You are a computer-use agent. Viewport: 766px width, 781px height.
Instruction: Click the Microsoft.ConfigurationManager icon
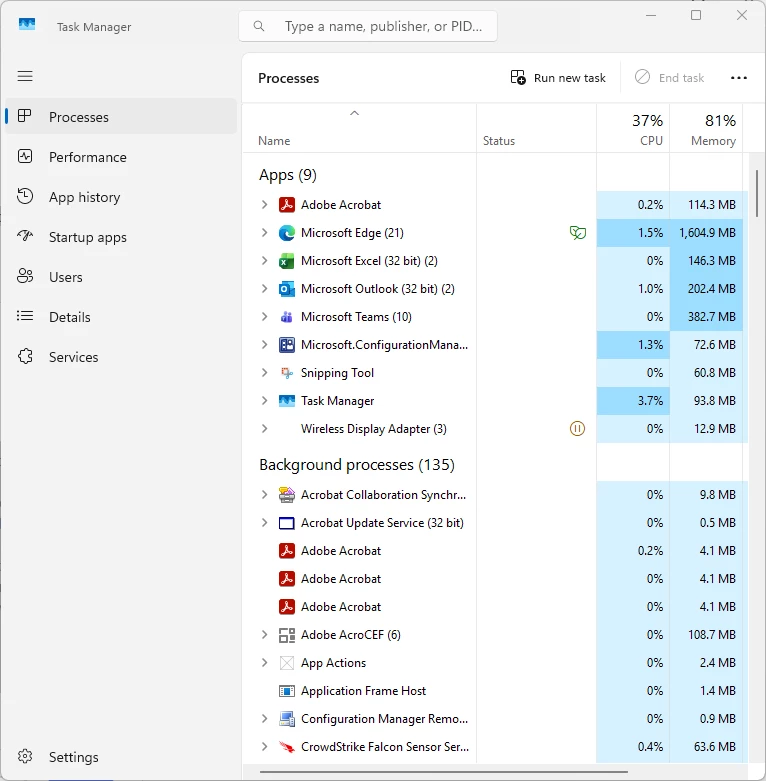[286, 345]
